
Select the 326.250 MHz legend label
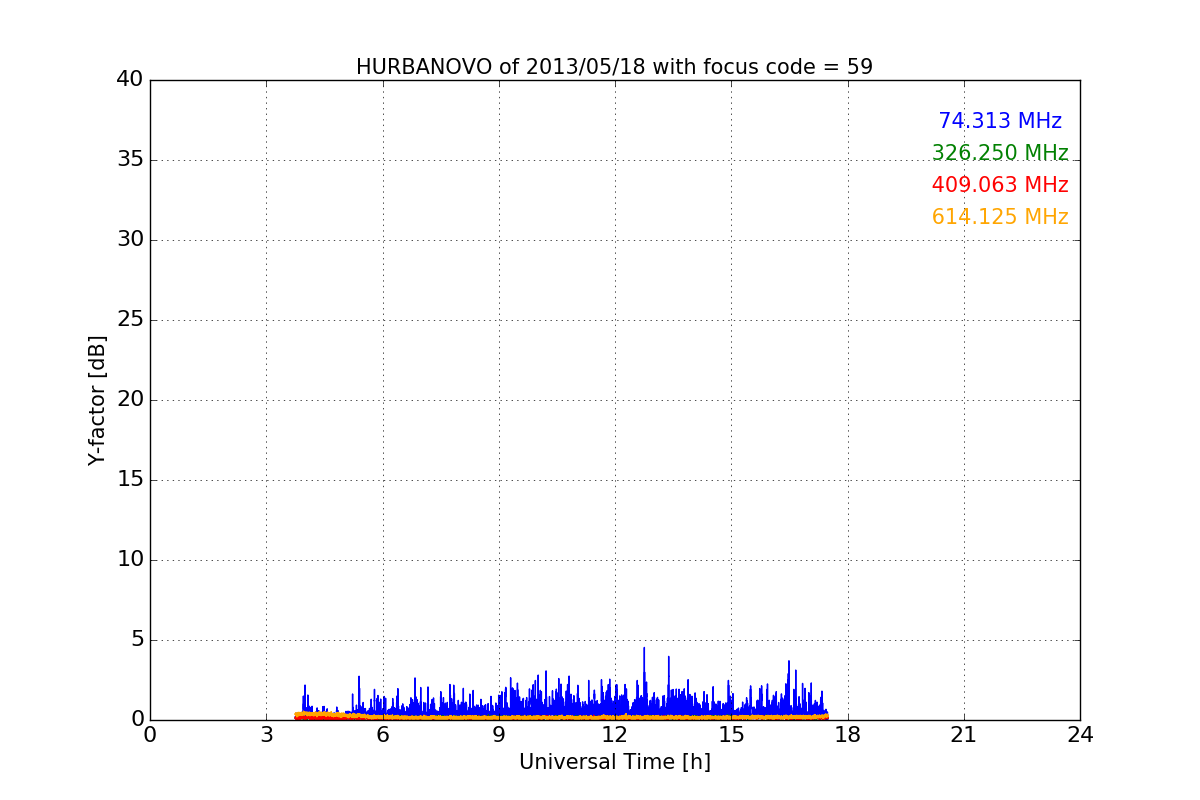(x=1000, y=153)
